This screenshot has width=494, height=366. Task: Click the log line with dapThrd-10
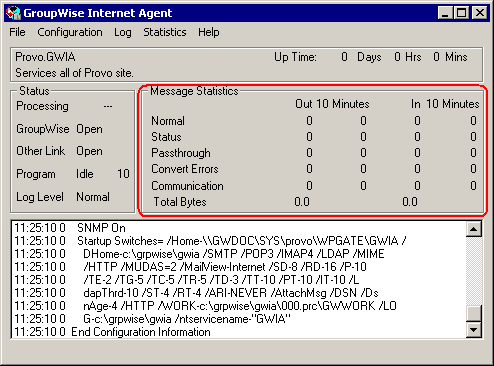coord(196,293)
